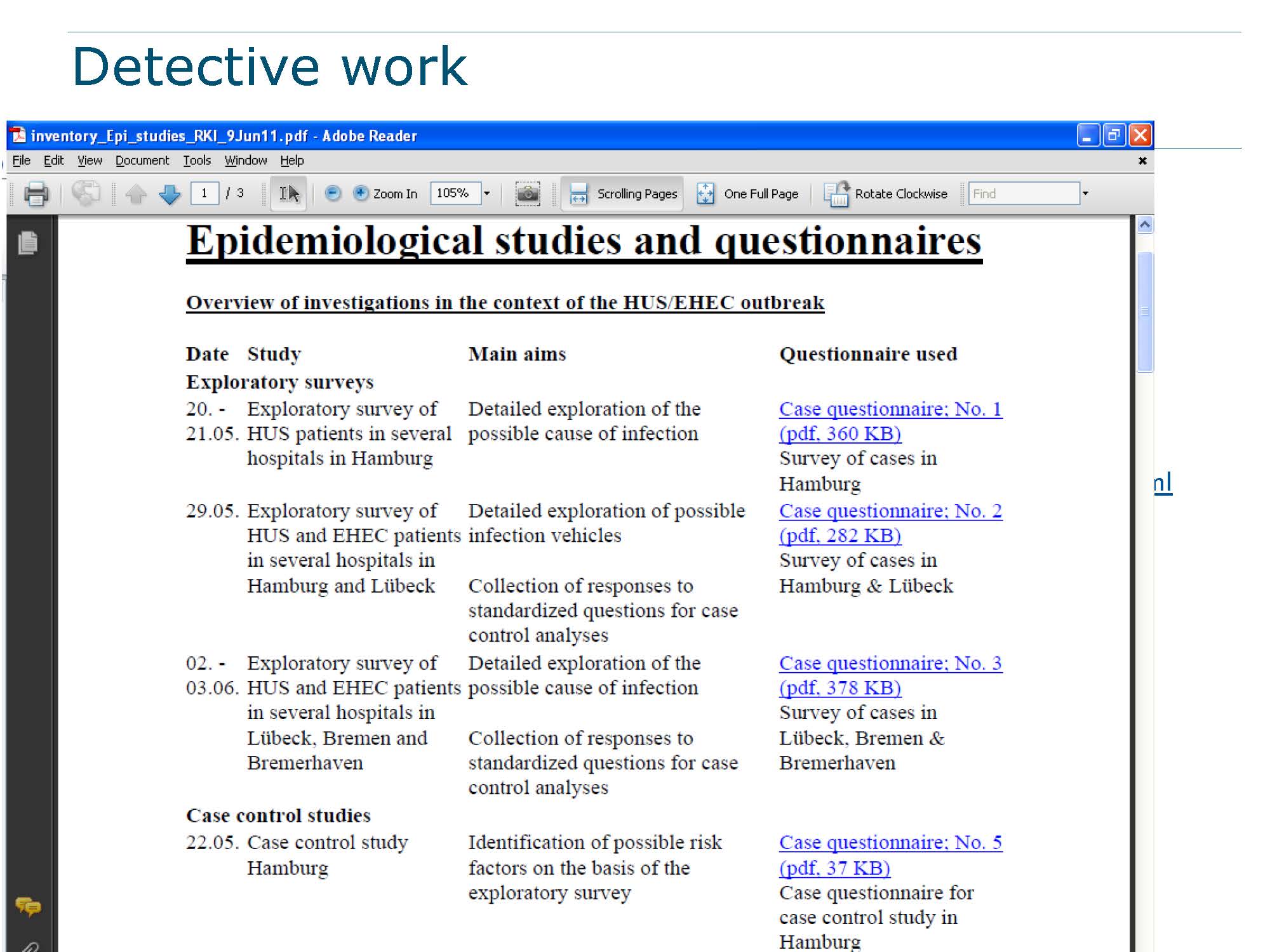
Task: Click the Zoom Out minus icon
Action: [333, 193]
